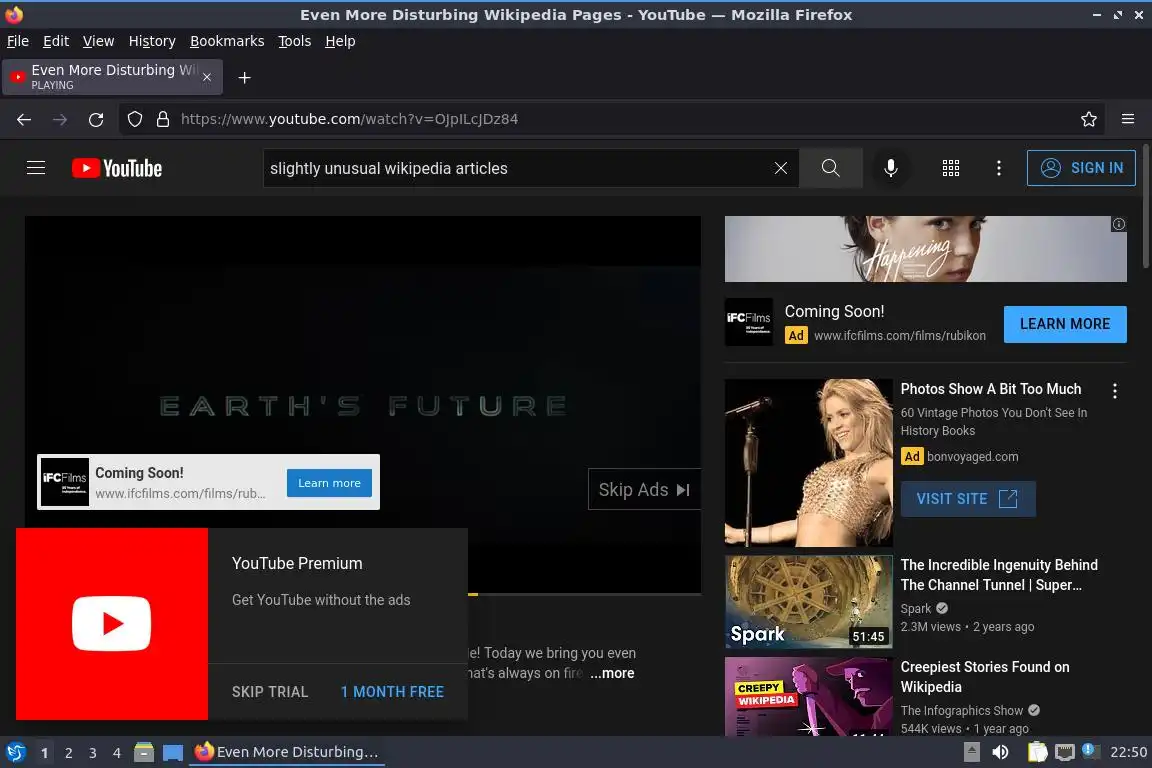The height and width of the screenshot is (768, 1152).
Task: Click the clipboard tray icon
Action: click(1037, 752)
